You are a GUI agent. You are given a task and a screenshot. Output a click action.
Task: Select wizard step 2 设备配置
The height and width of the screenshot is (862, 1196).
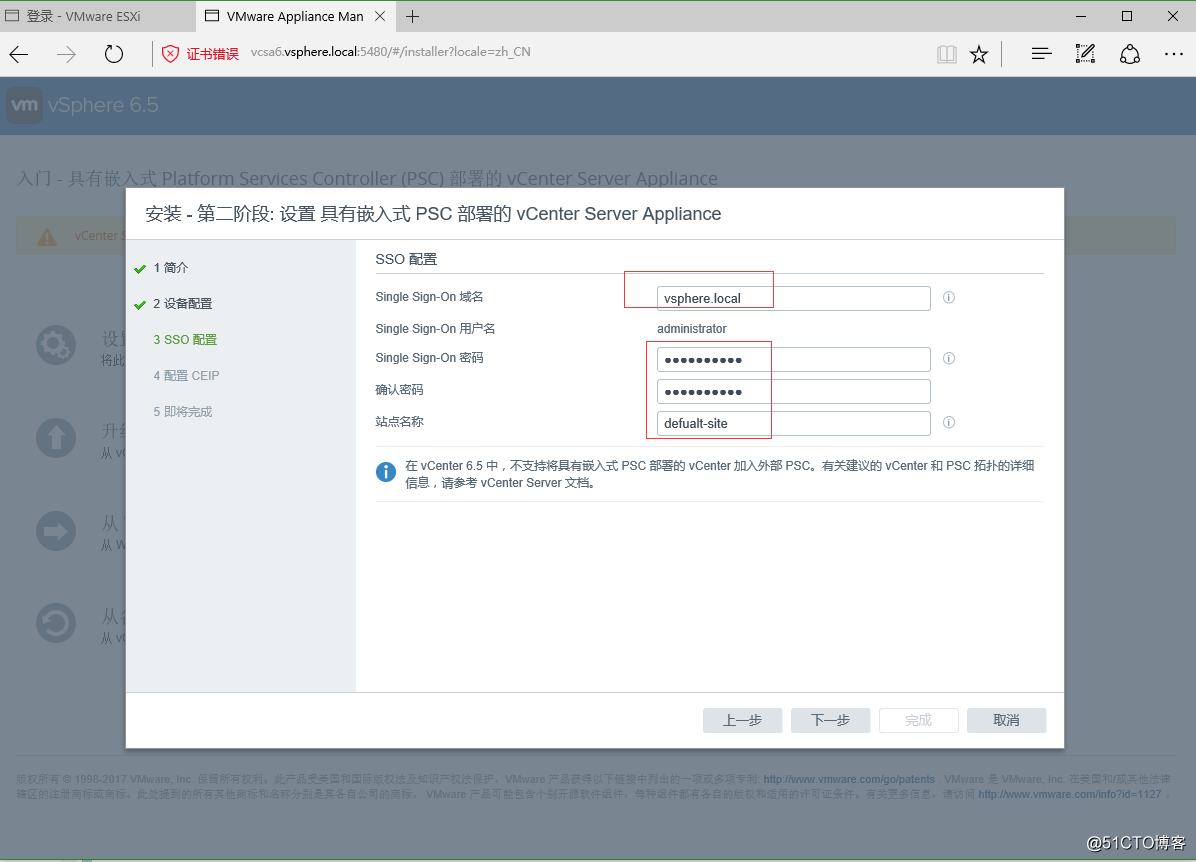(x=182, y=304)
